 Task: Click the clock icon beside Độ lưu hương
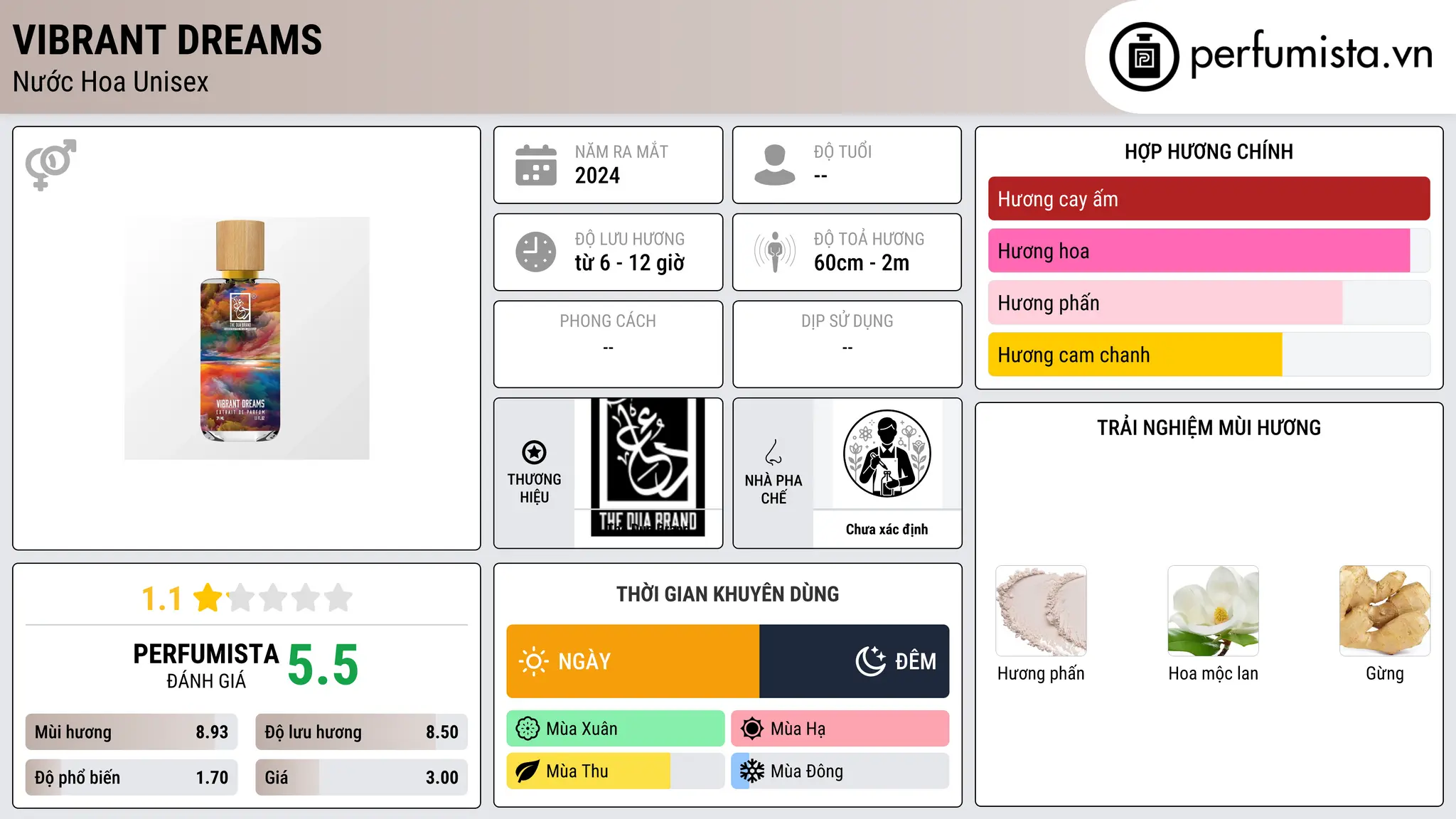[536, 252]
